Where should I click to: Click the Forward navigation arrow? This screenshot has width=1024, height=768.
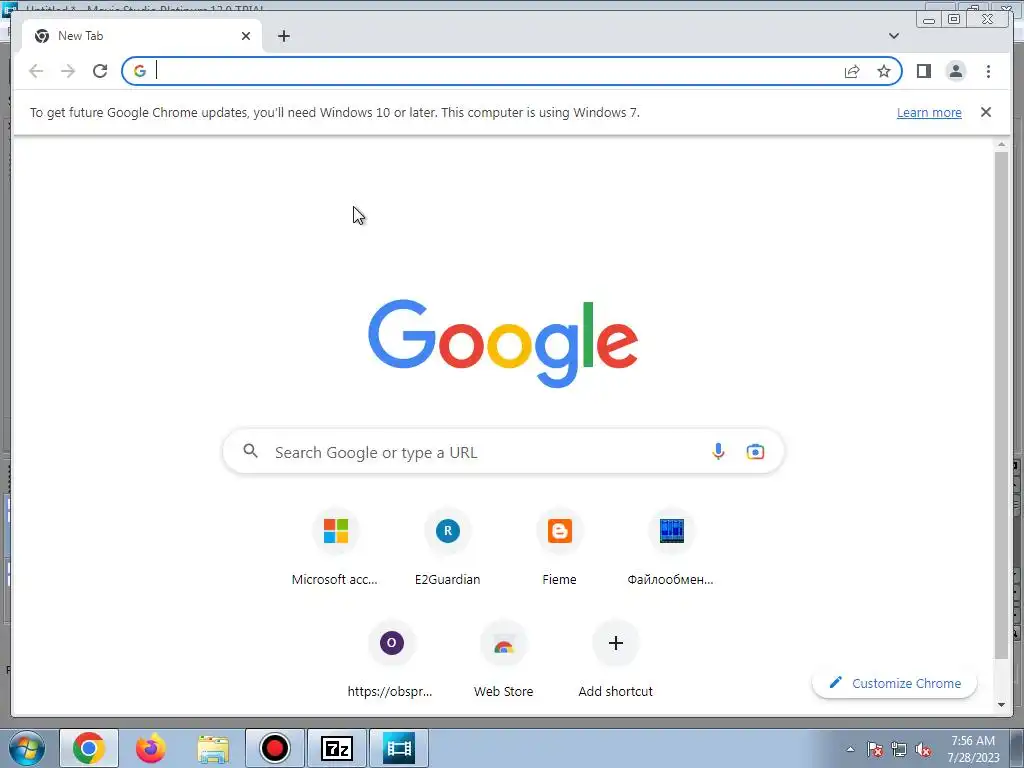(68, 71)
